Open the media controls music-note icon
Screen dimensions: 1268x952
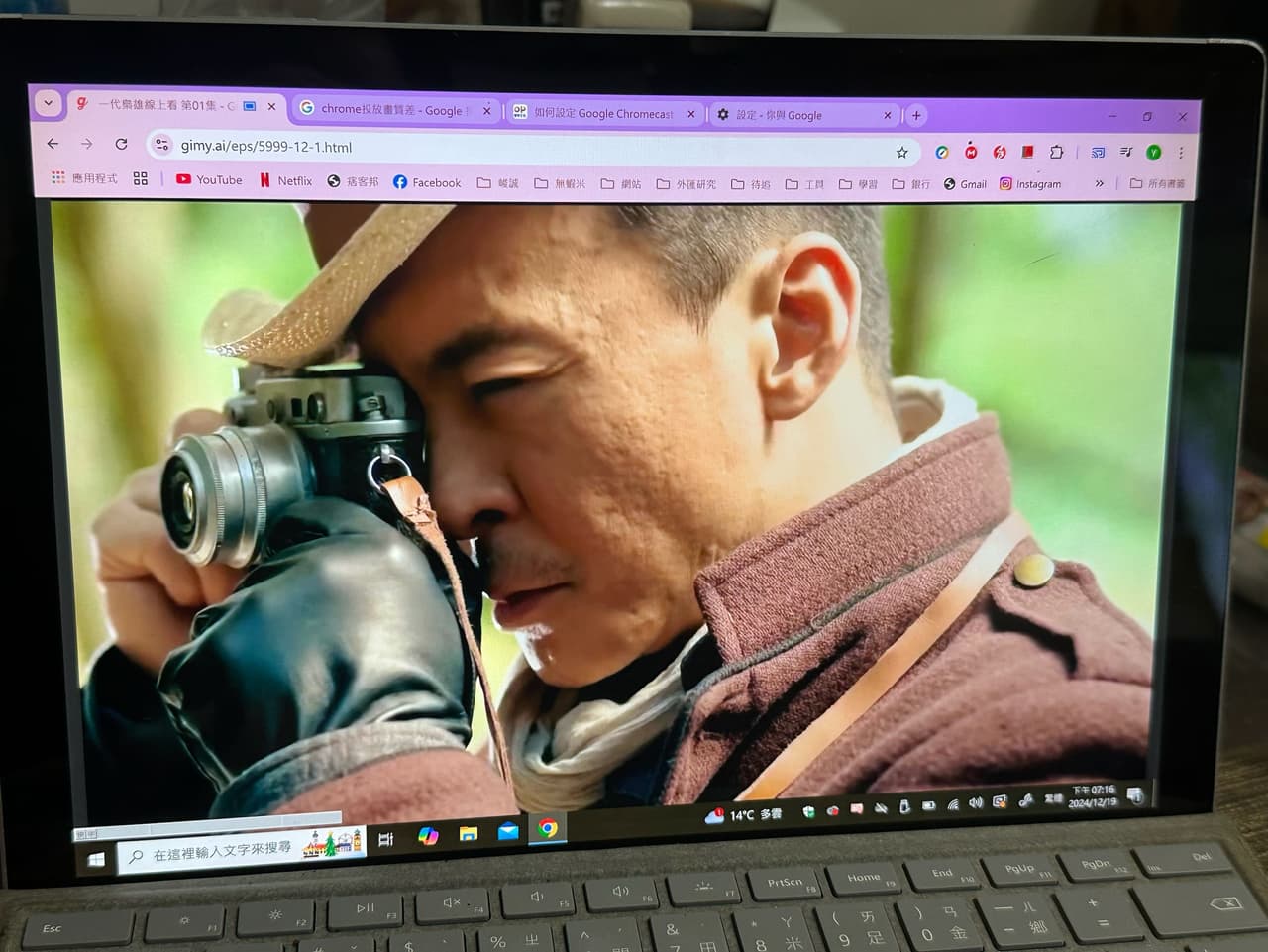(x=1126, y=153)
